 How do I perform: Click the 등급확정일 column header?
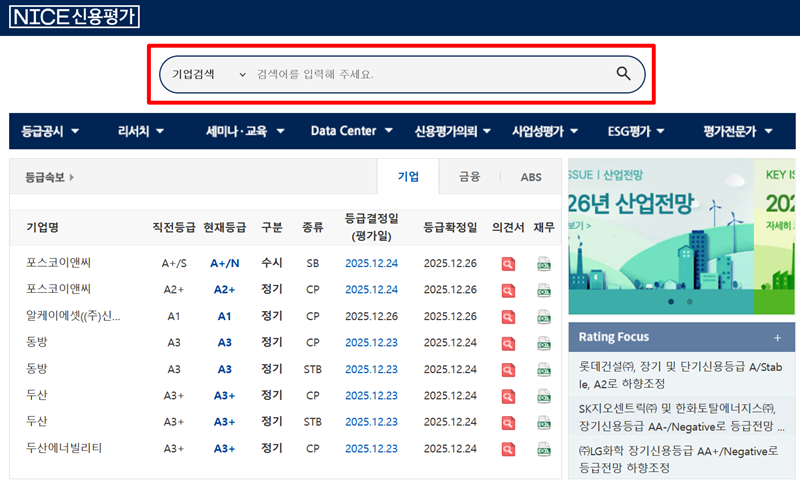point(450,227)
